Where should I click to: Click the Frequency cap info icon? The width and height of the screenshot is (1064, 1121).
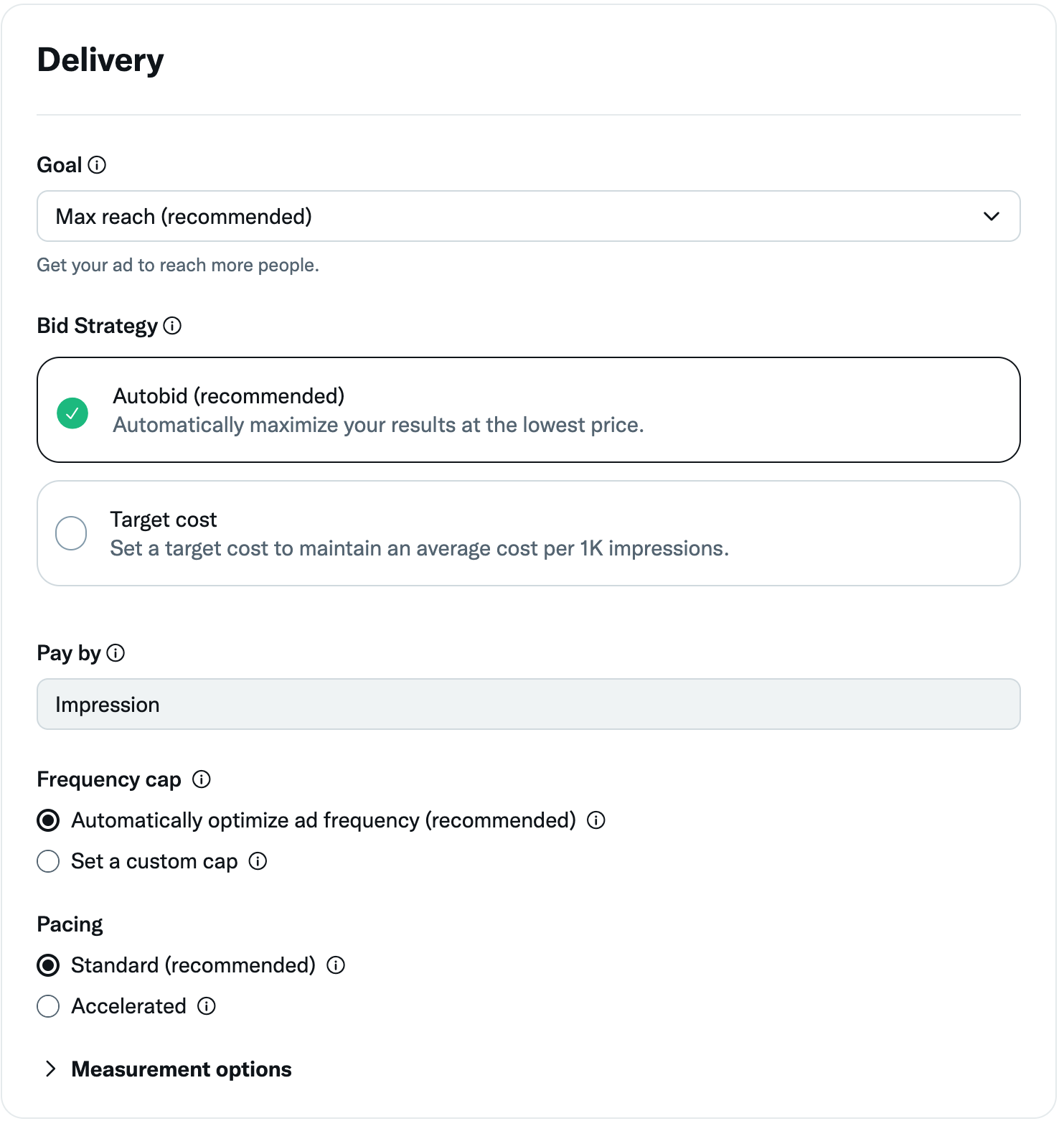[202, 779]
